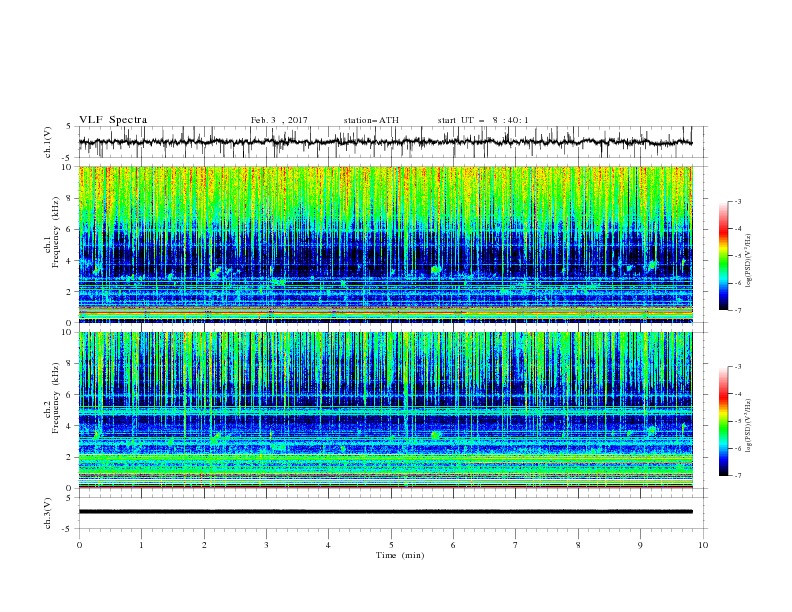Select the "start UT = 8 :40: 1" text
The height and width of the screenshot is (612, 792).
click(483, 120)
